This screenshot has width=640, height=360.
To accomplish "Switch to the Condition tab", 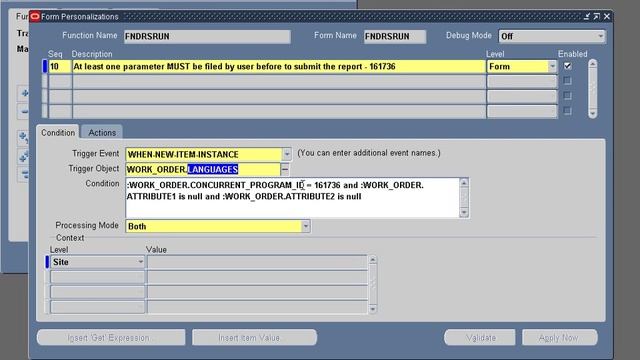I will click(58, 133).
